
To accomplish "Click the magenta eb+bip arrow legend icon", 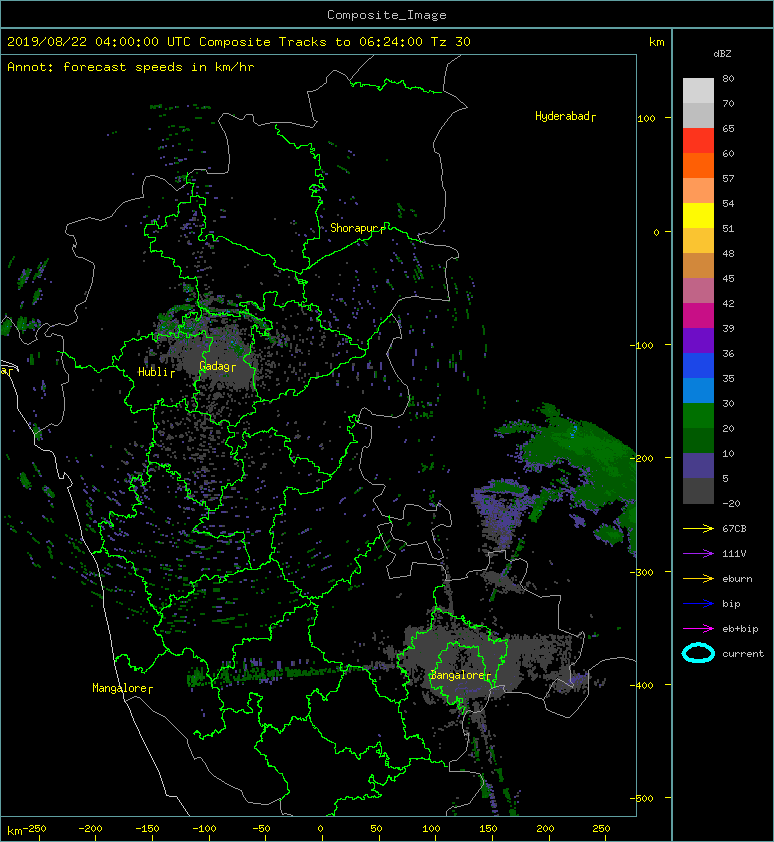I will [698, 629].
